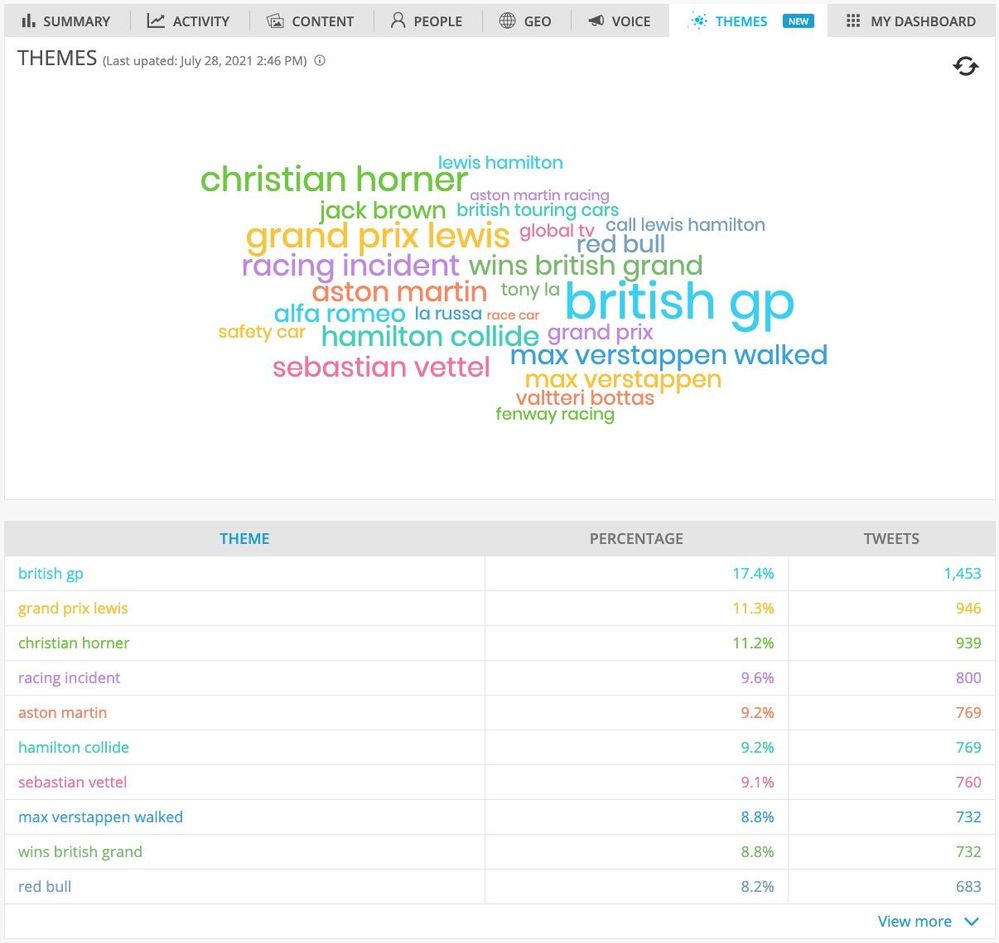Click 'tony la' in the word cloud
Screen dimensions: 999x943
coord(530,290)
